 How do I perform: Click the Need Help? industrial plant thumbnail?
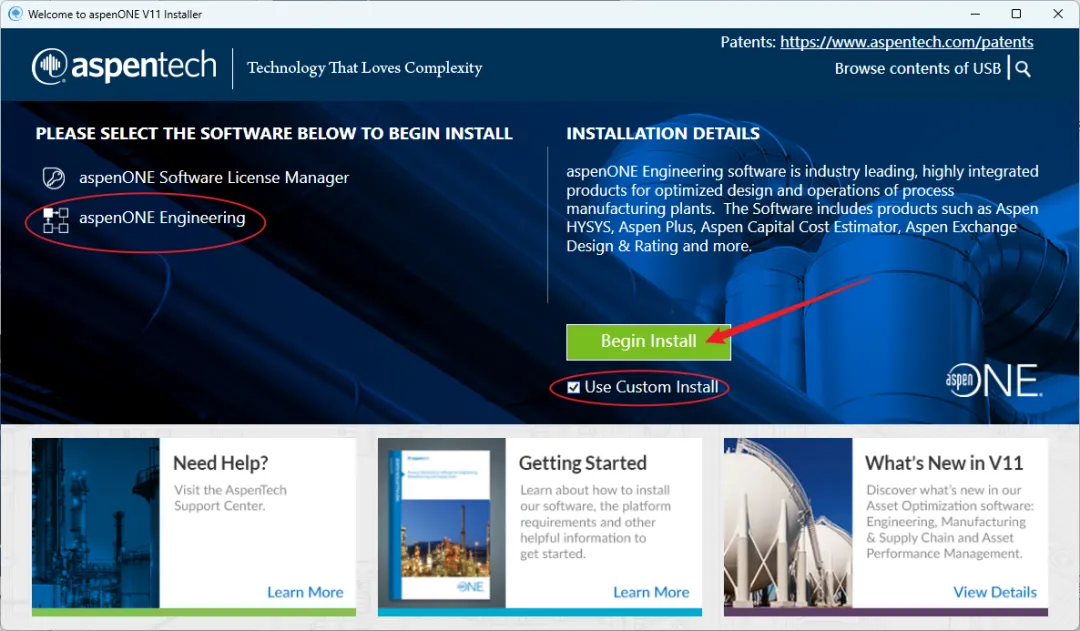click(96, 523)
